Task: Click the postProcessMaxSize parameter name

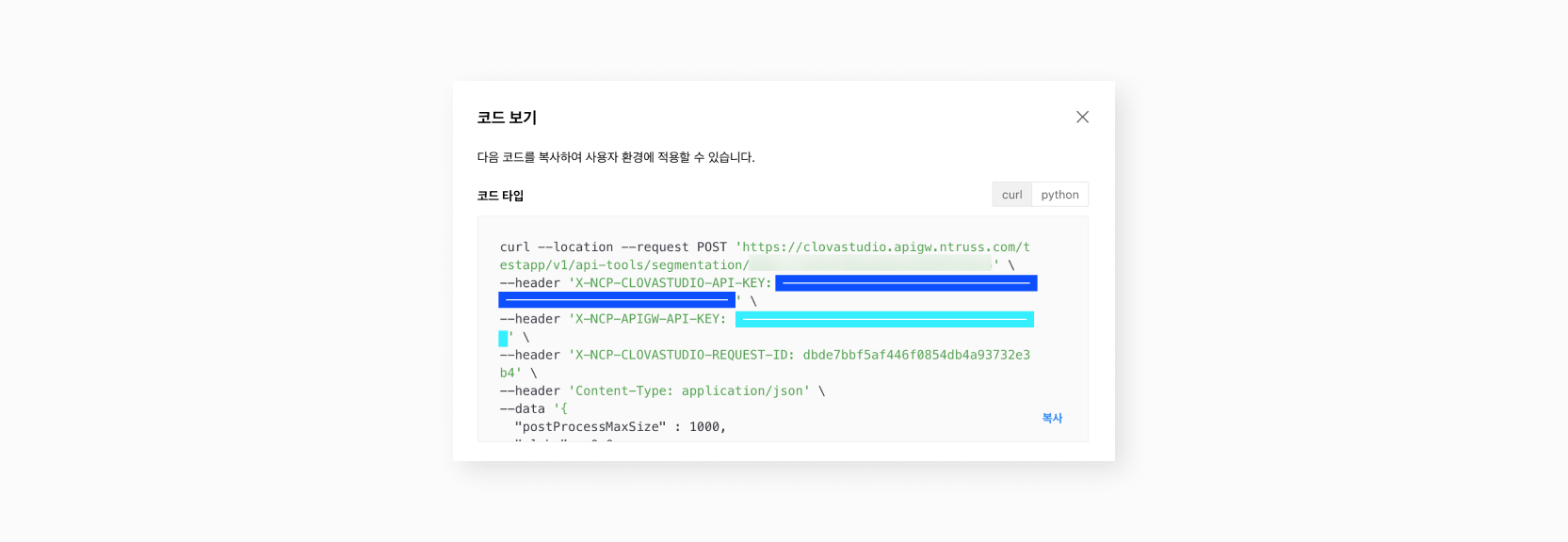Action: (590, 426)
